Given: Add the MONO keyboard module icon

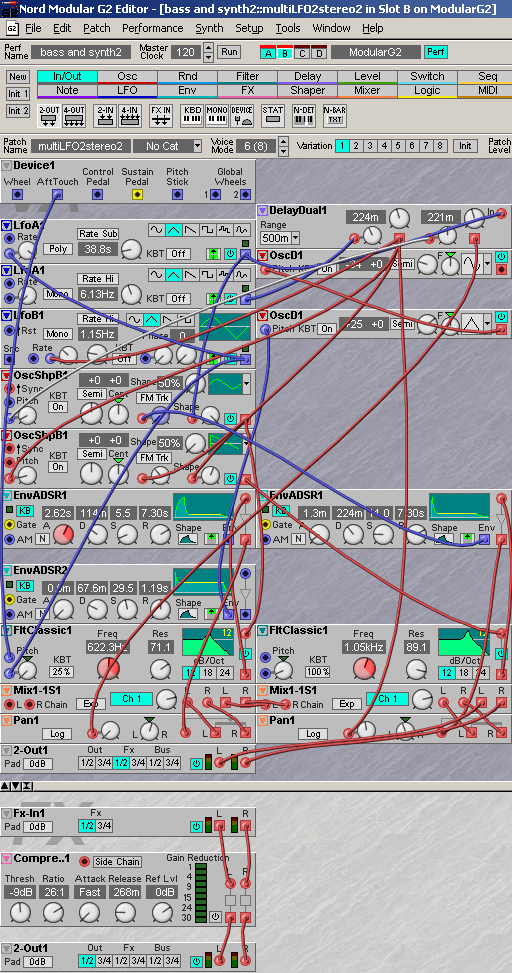Looking at the screenshot, I should [217, 116].
